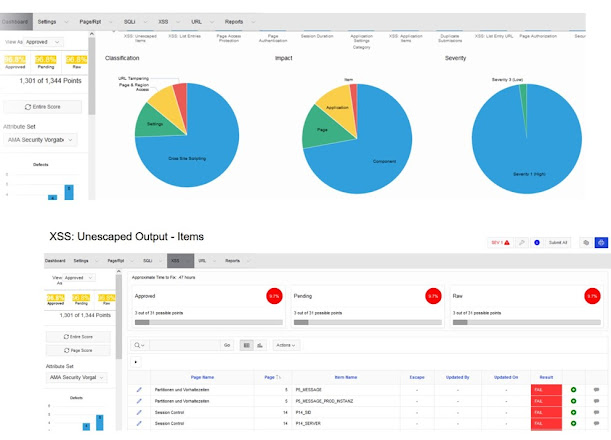Open comment bubble for P5_MESSAGE row
This screenshot has width=611, height=440.
(596, 390)
